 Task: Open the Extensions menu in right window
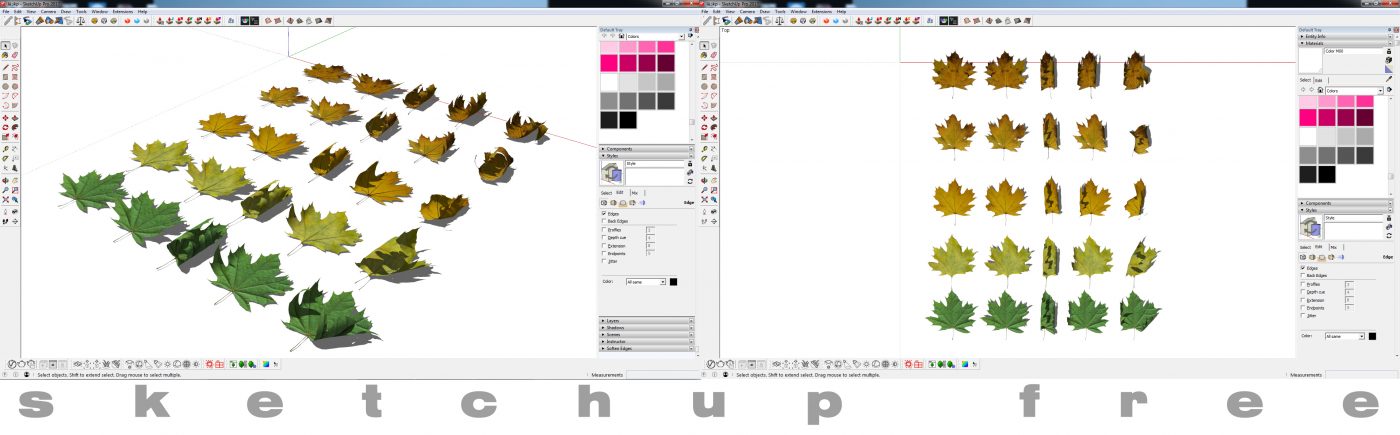click(x=821, y=11)
